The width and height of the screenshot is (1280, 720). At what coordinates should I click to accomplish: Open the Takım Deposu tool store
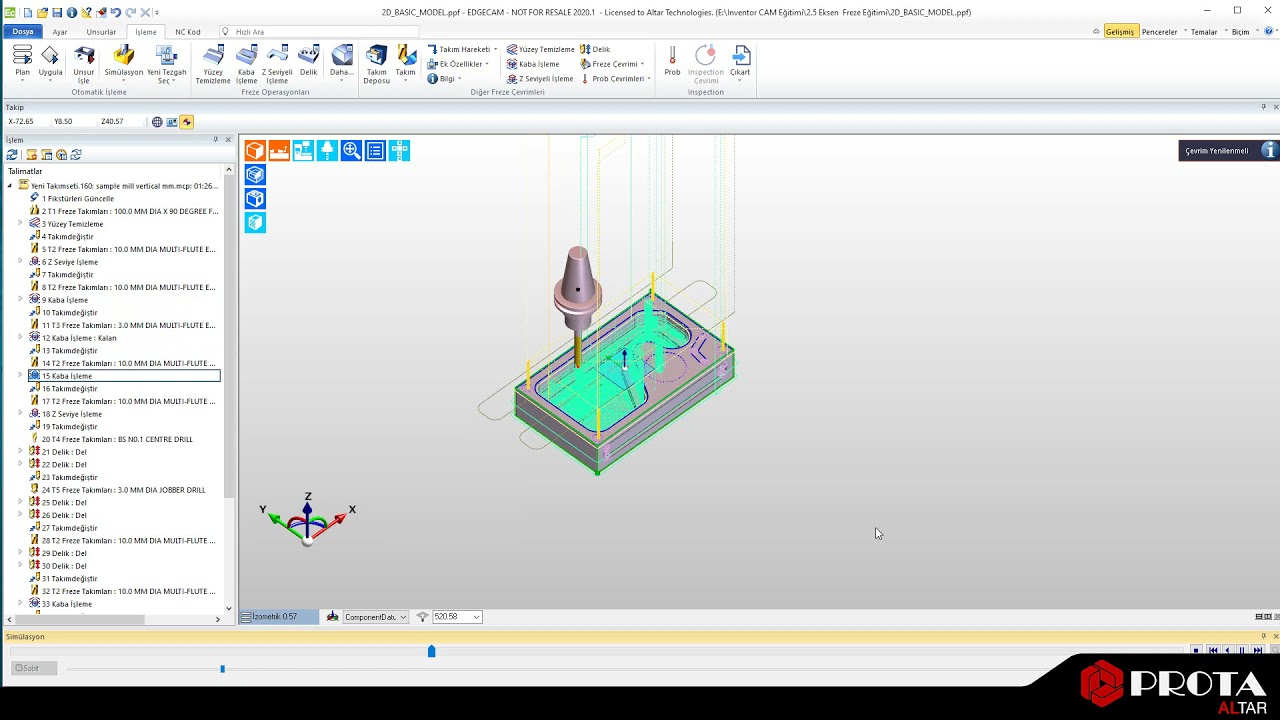click(x=376, y=64)
